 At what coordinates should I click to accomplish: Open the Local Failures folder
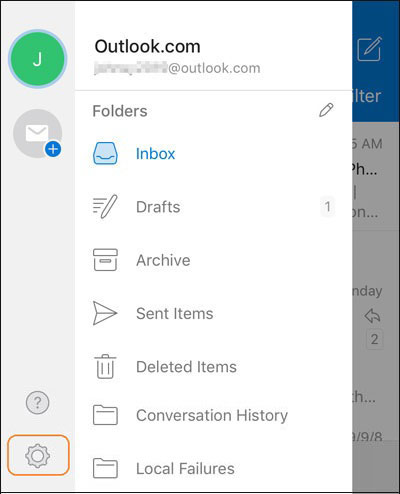coord(213,468)
